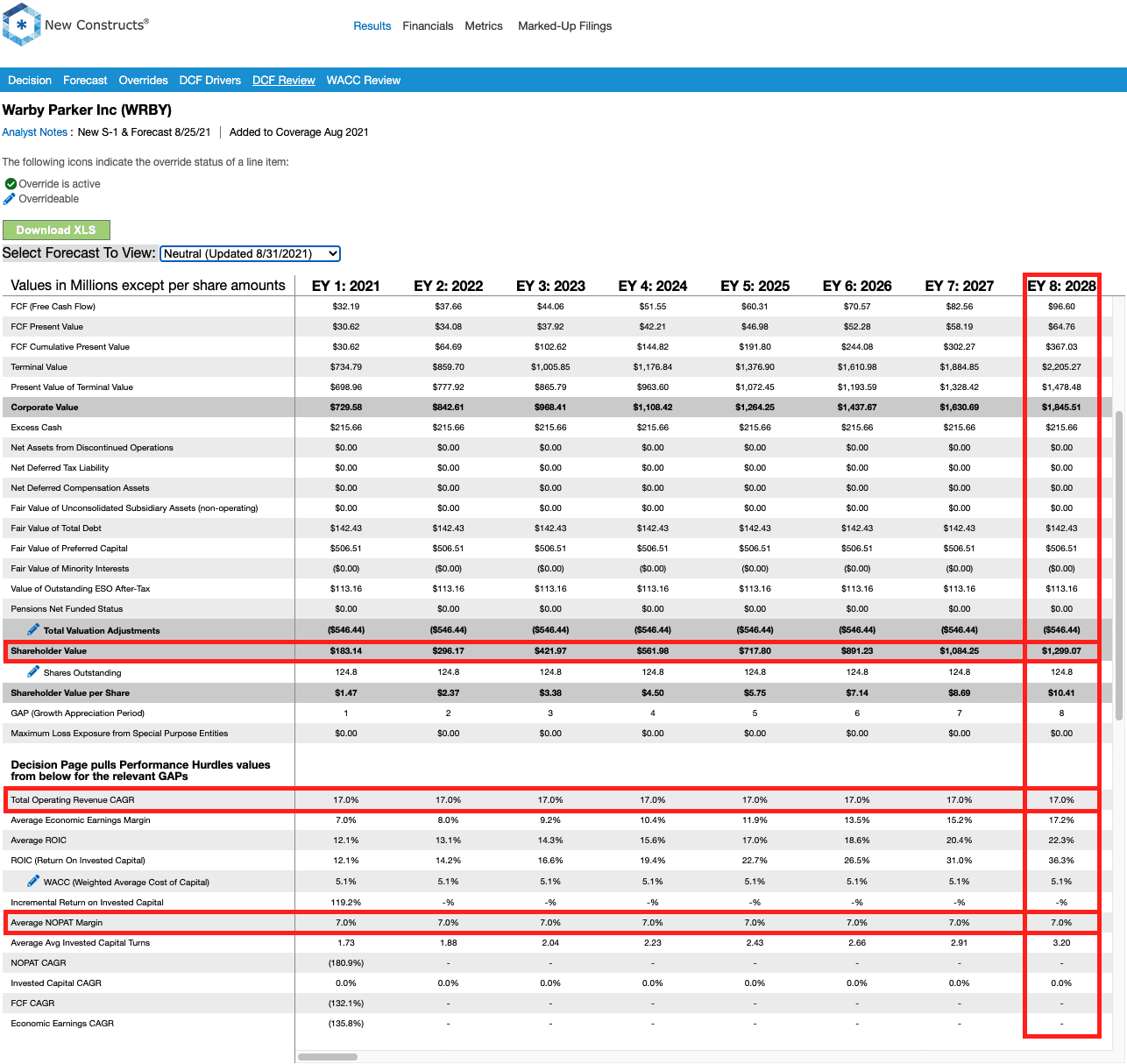
Task: Click the New Constructs logo icon
Action: pos(22,25)
